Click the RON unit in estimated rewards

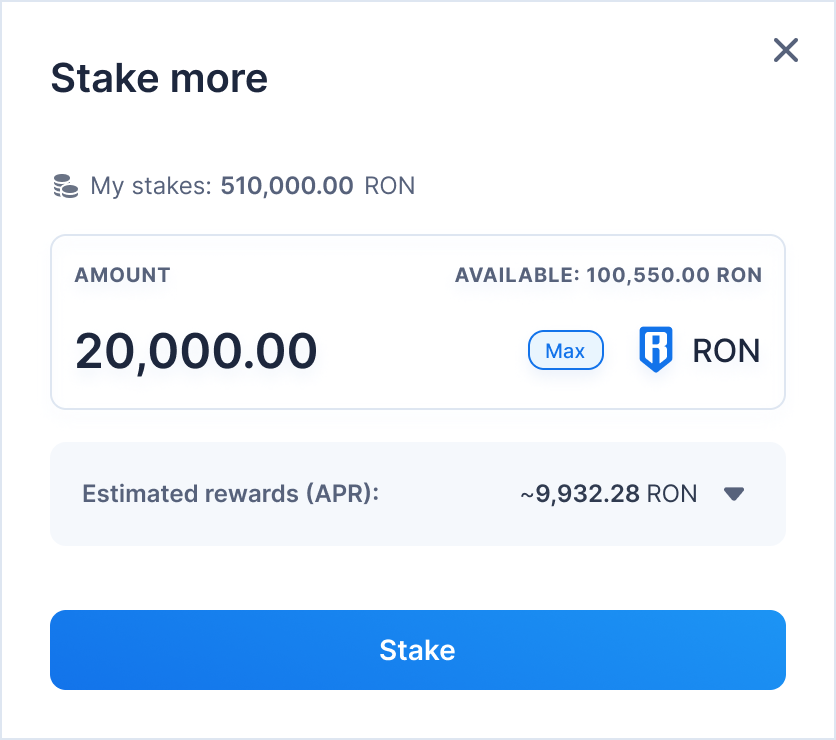[x=672, y=493]
